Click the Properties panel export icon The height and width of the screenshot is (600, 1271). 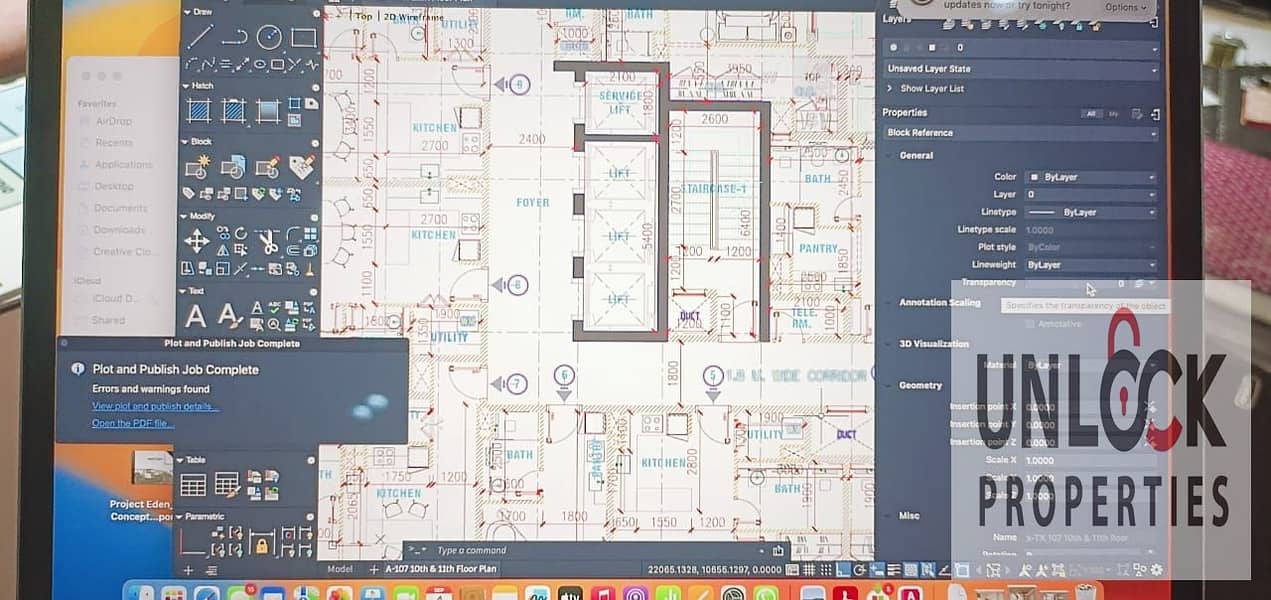1155,114
